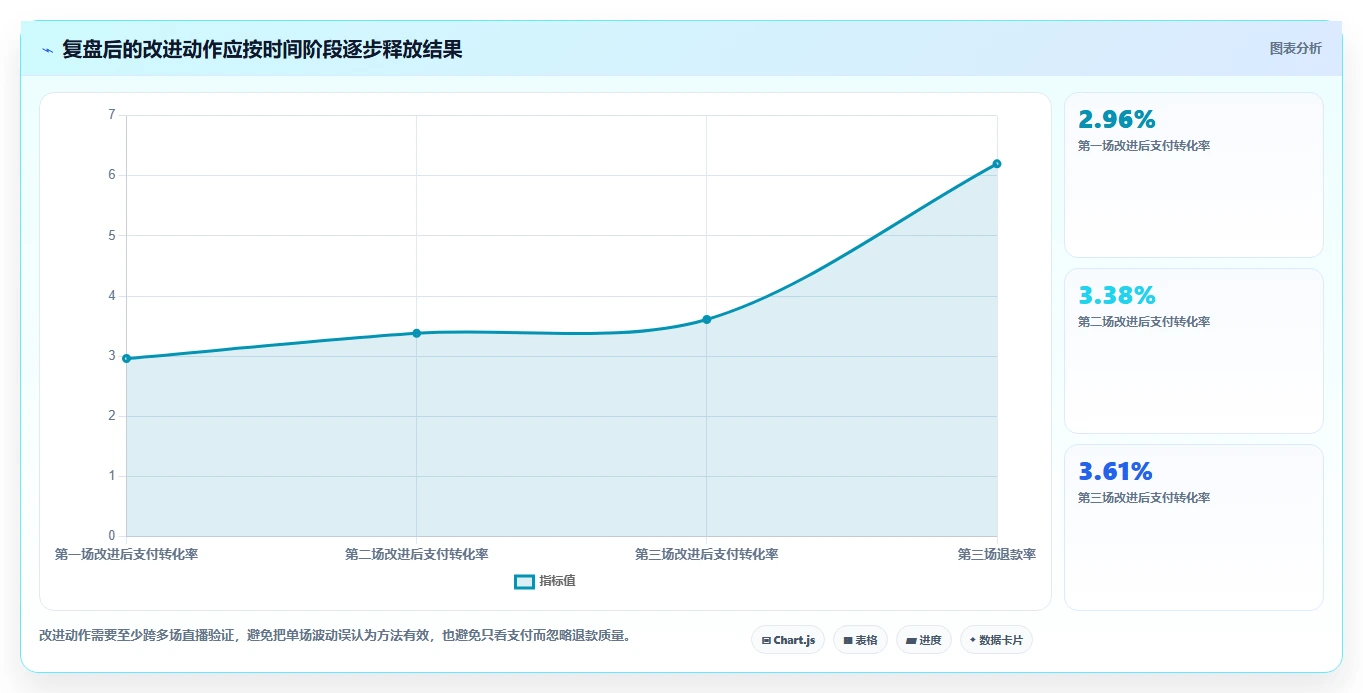Toggle the 指标值 legend item
The width and height of the screenshot is (1363, 693).
545,581
